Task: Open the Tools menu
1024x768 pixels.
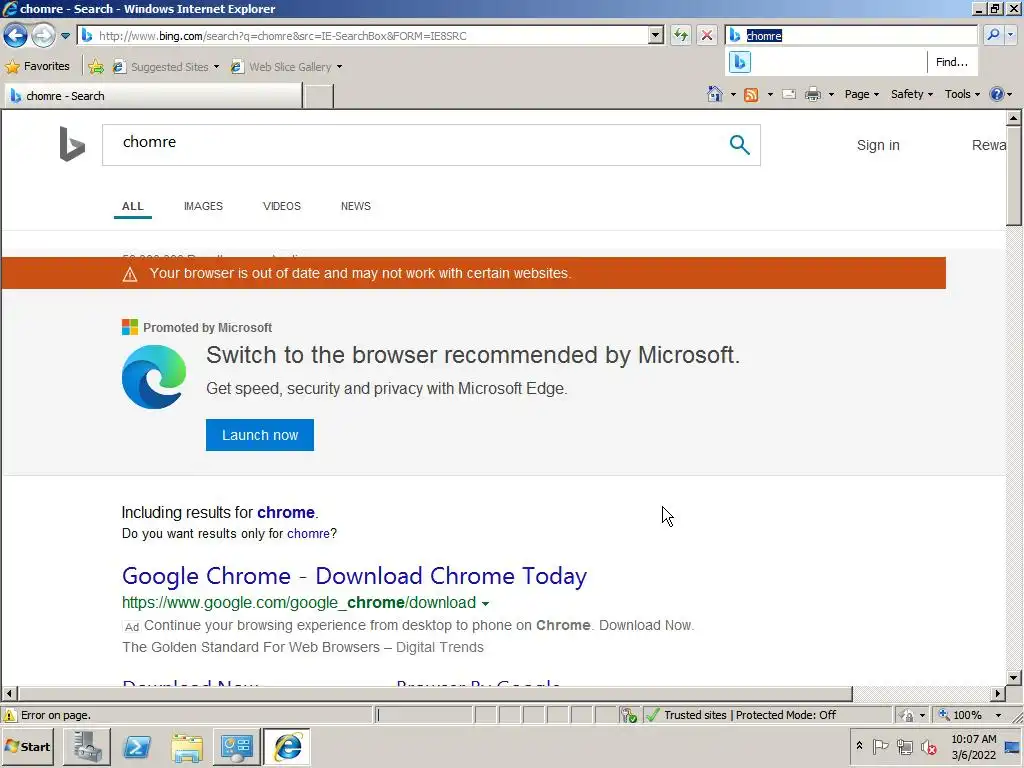Action: (x=962, y=94)
